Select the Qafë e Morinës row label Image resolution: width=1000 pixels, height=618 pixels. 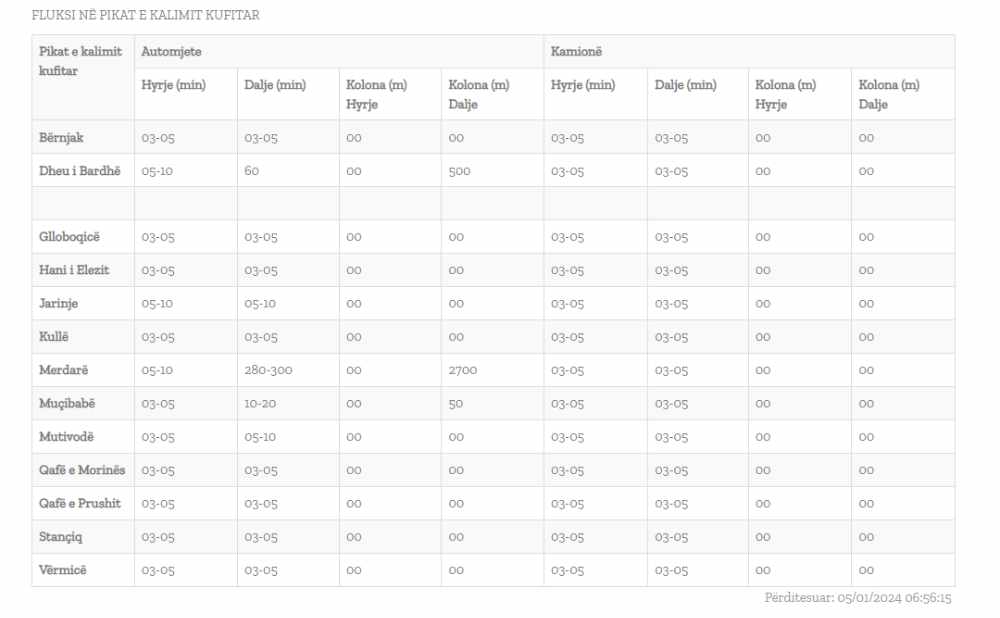[82, 470]
